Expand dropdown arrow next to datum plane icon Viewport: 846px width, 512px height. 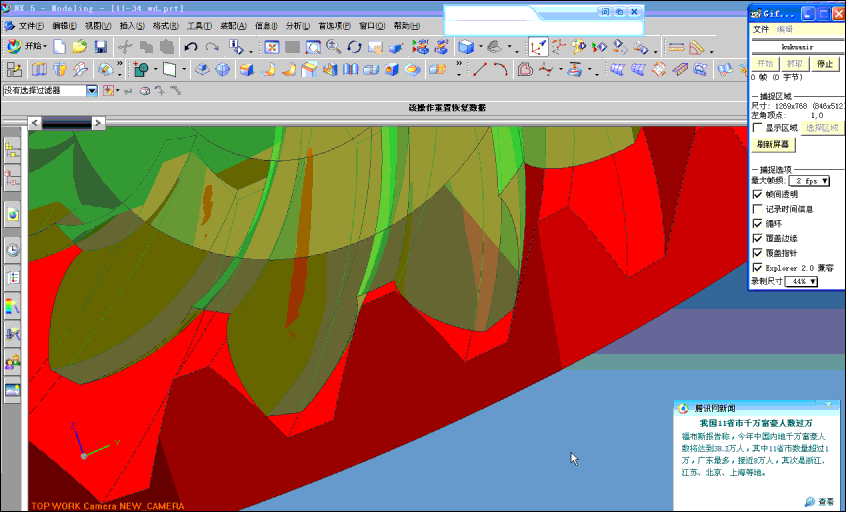[184, 70]
